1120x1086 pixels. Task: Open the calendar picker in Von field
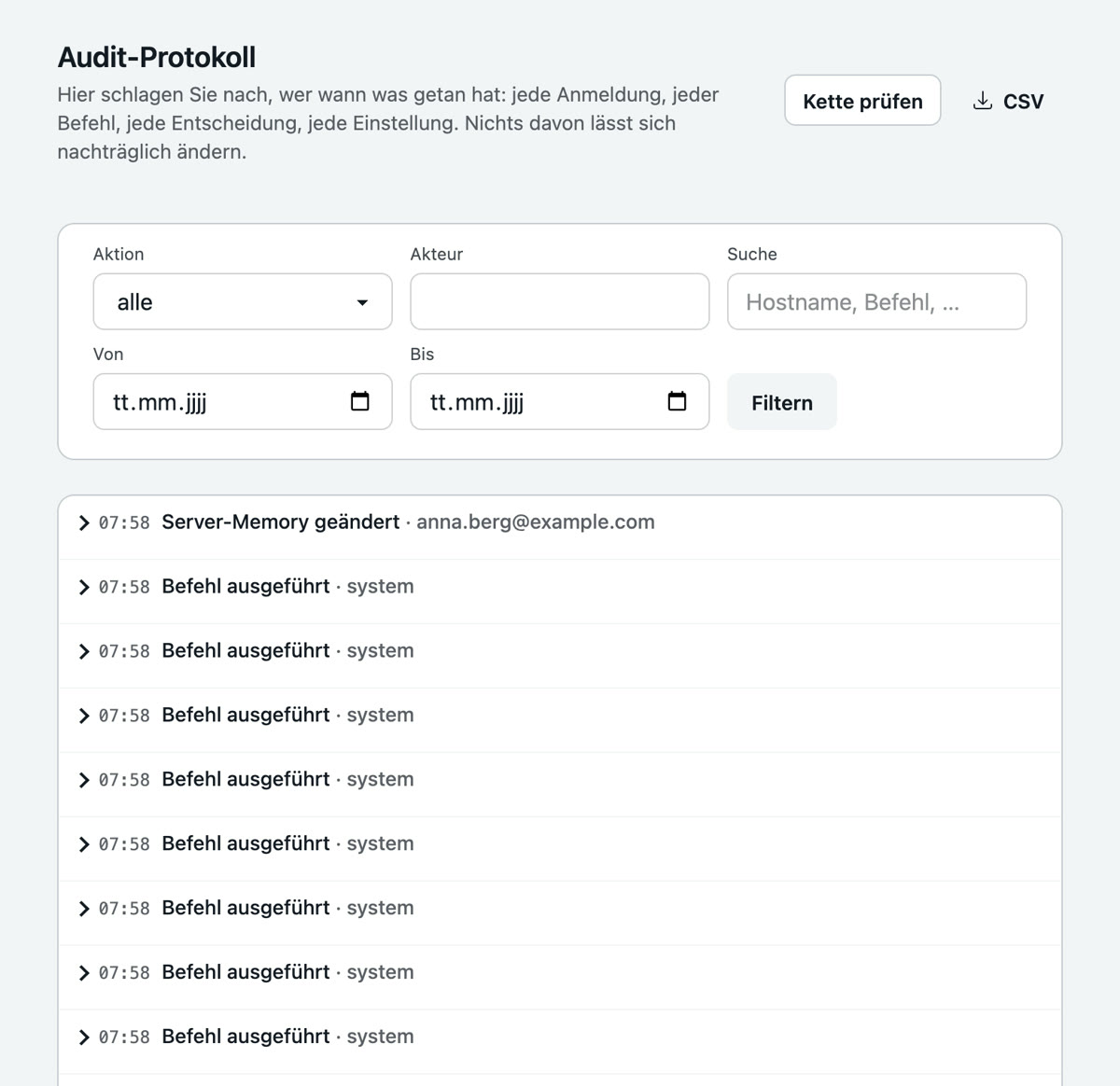point(360,401)
